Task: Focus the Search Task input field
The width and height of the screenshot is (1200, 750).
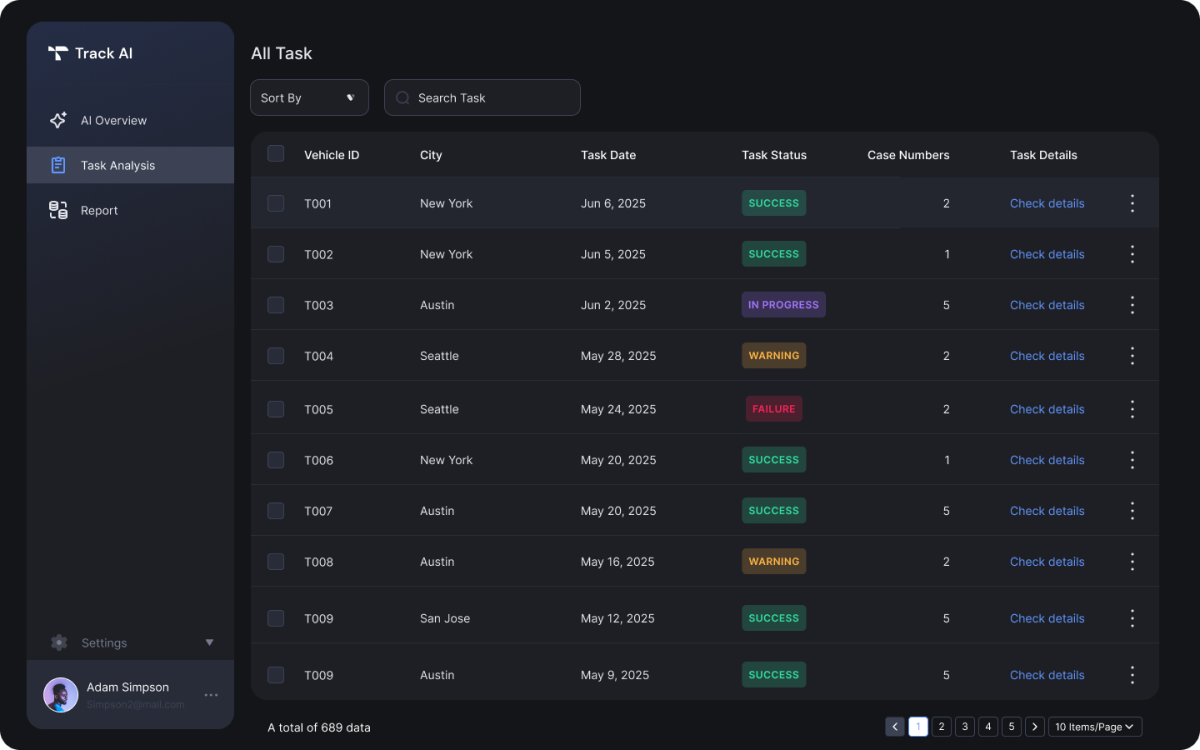Action: coord(482,98)
